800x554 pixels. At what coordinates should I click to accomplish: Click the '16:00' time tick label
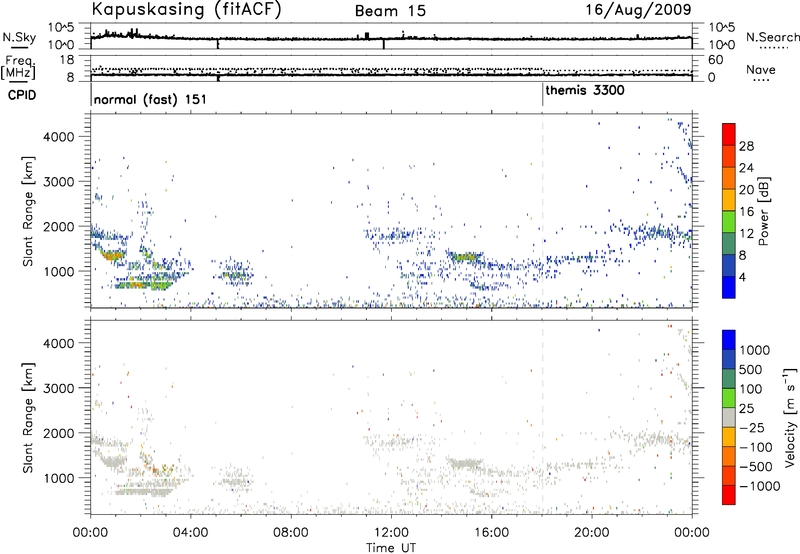[x=491, y=533]
